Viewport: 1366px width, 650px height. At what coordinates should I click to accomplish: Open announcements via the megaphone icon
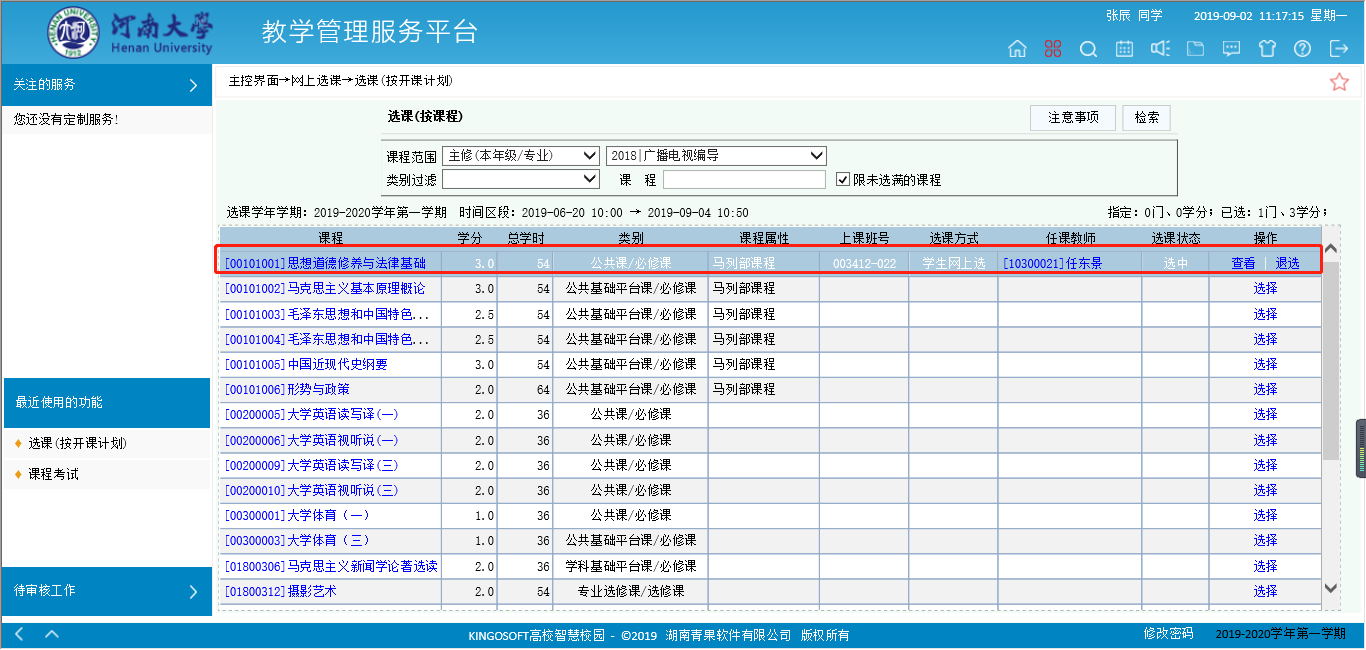click(1160, 49)
